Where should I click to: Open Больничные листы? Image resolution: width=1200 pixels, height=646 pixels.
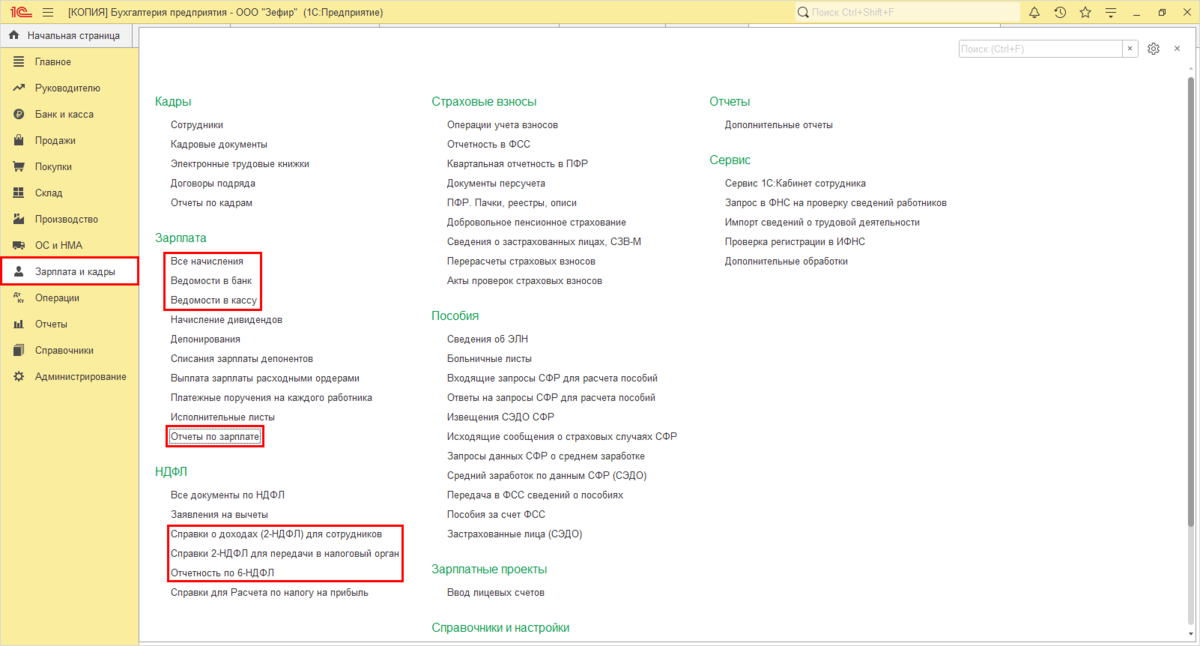pyautogui.click(x=489, y=359)
